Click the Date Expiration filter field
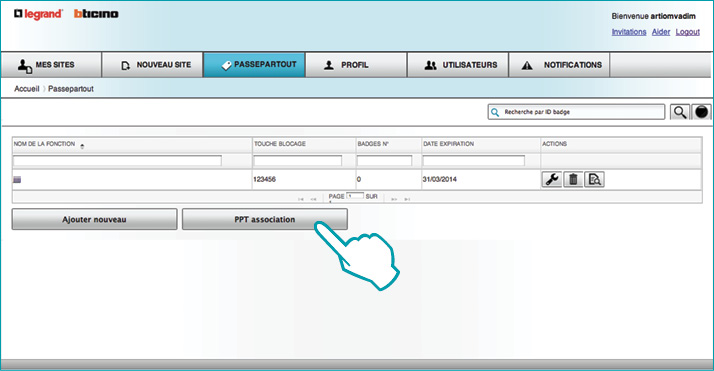 click(474, 160)
